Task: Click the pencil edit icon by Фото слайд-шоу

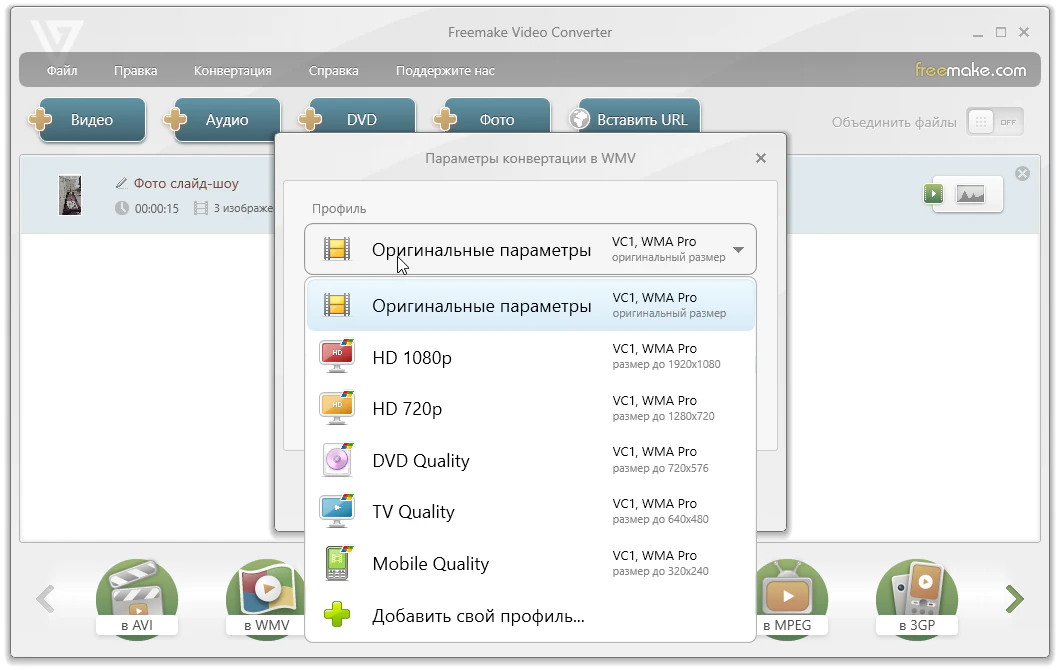Action: point(122,183)
